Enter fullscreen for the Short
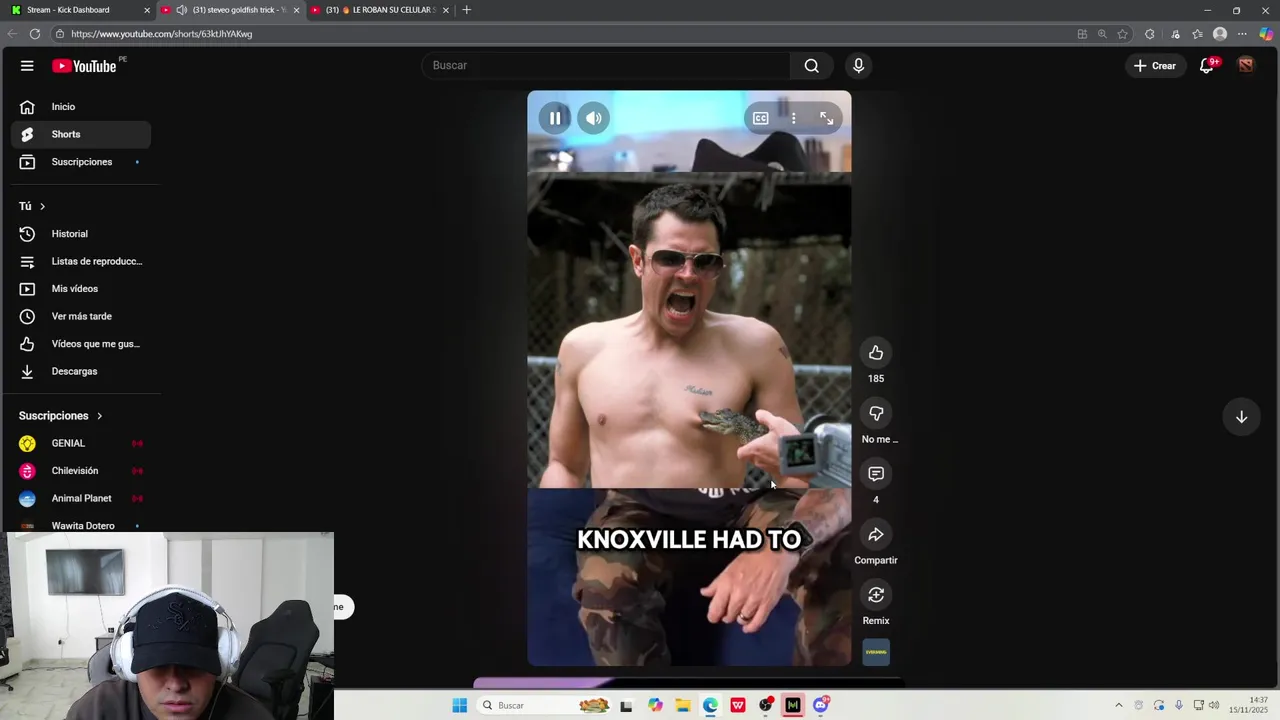Image resolution: width=1280 pixels, height=720 pixels. 827,118
